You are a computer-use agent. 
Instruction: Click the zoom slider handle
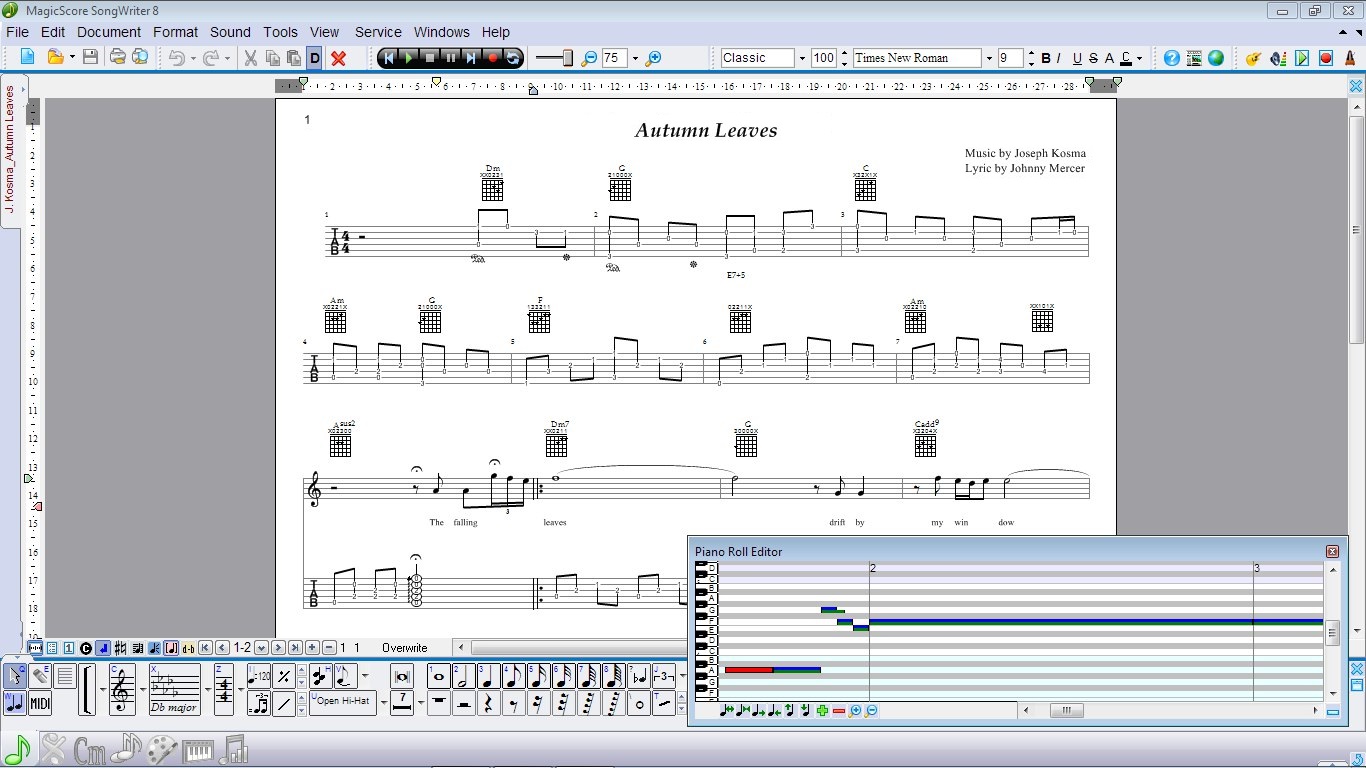[567, 58]
